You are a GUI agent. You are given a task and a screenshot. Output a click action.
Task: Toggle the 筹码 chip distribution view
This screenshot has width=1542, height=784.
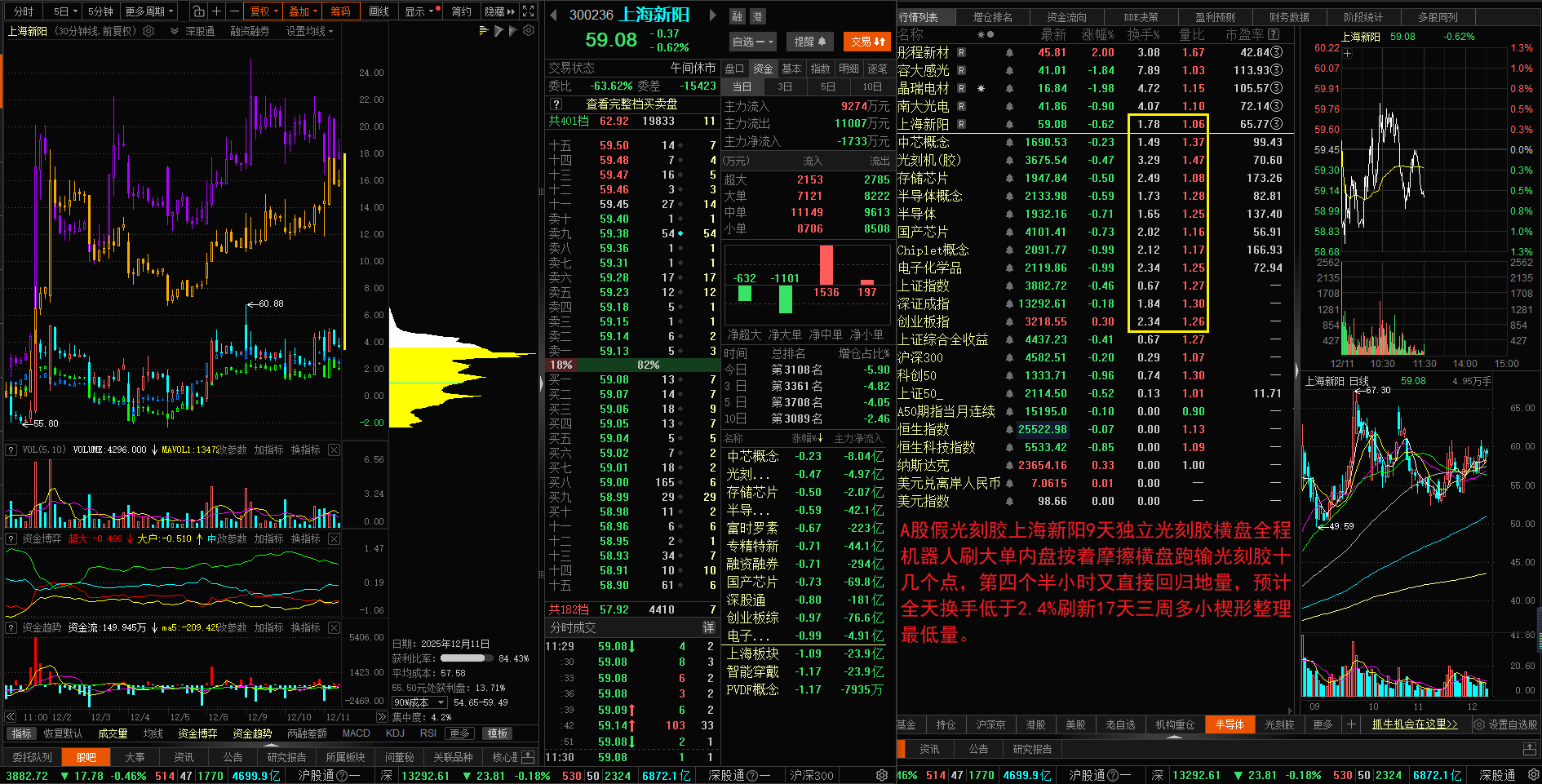coord(340,11)
